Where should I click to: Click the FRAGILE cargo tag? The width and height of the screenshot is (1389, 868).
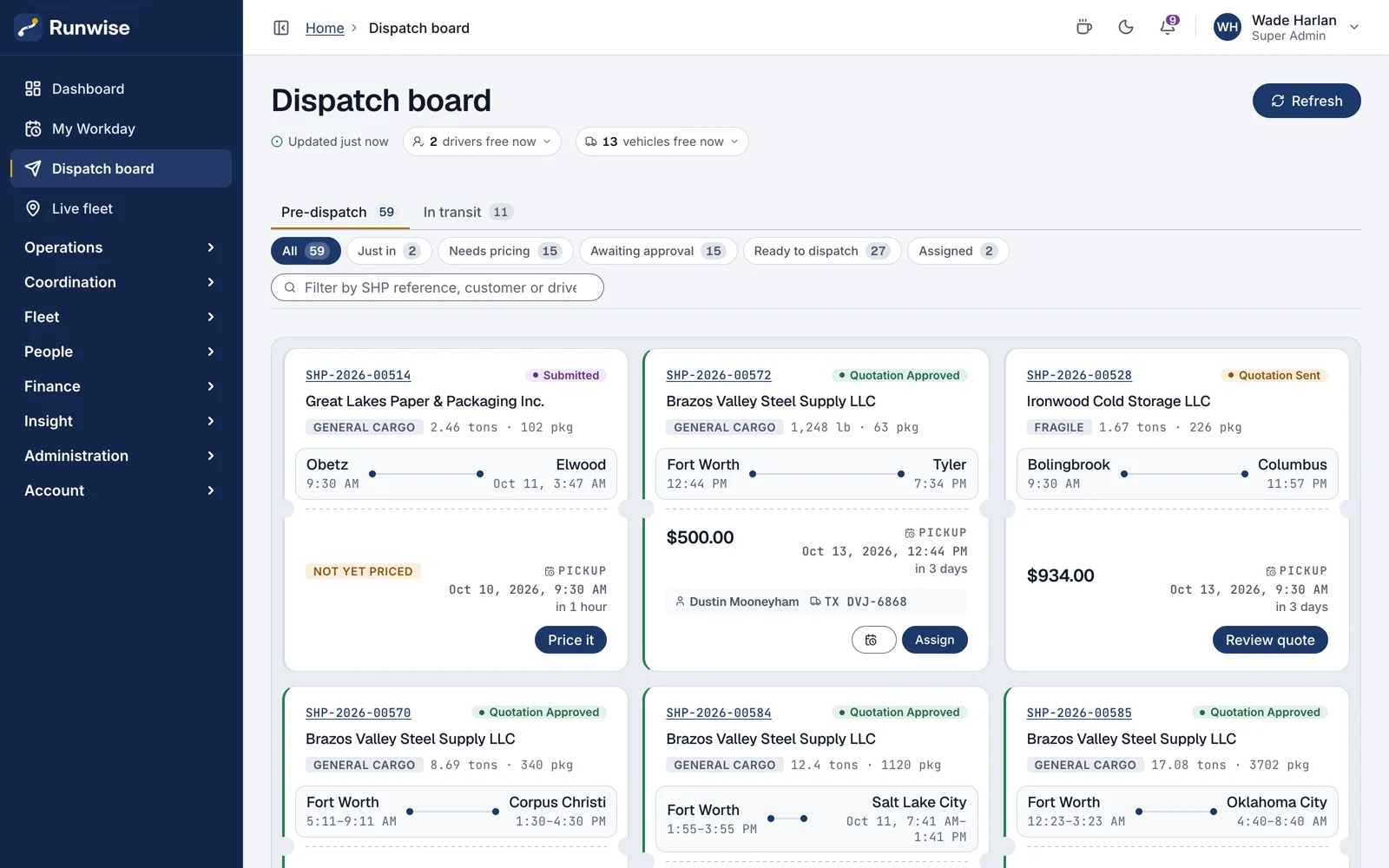[x=1059, y=427]
